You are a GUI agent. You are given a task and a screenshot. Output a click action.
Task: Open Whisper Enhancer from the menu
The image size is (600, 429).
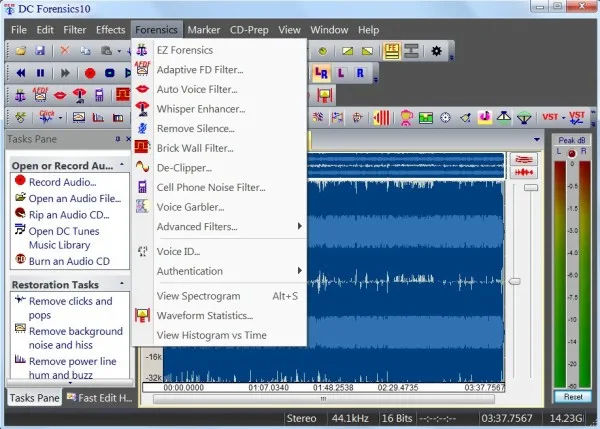(219, 109)
